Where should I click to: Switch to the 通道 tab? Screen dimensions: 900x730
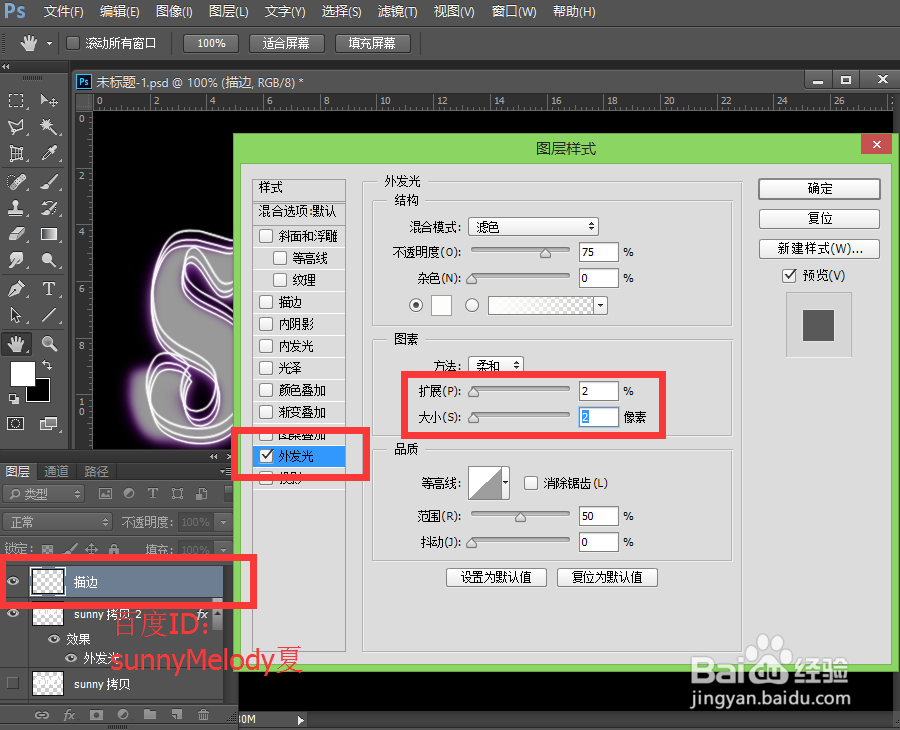coord(55,470)
